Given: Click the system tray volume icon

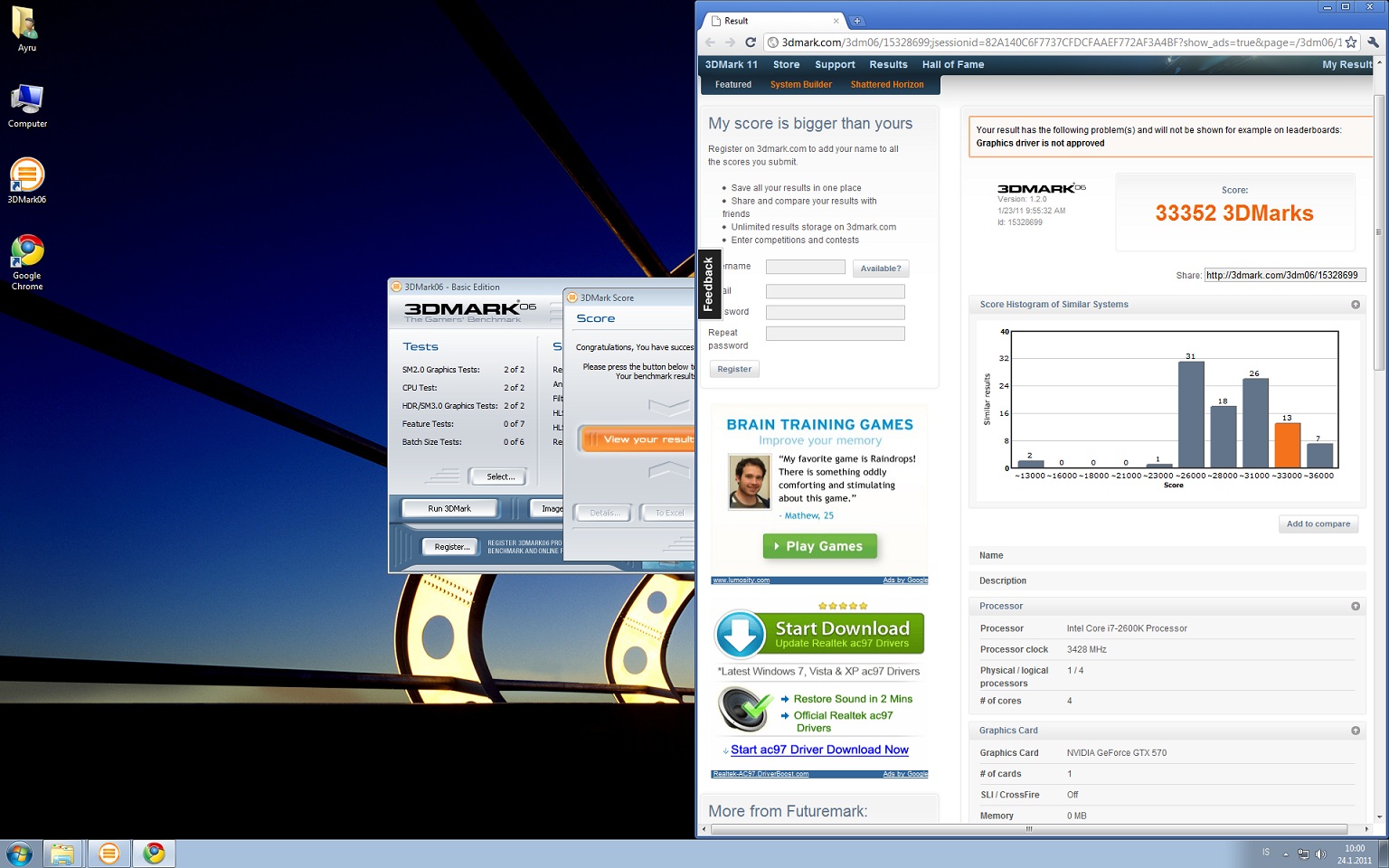Looking at the screenshot, I should (x=1320, y=854).
